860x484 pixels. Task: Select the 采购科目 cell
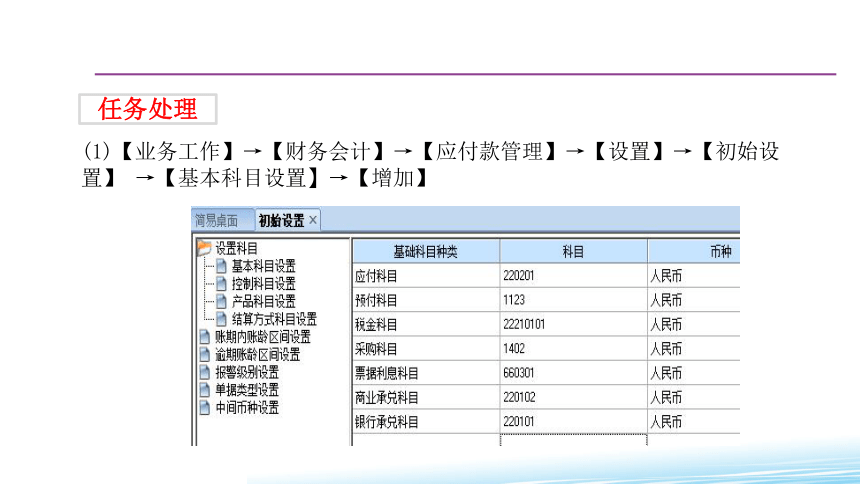coord(426,348)
